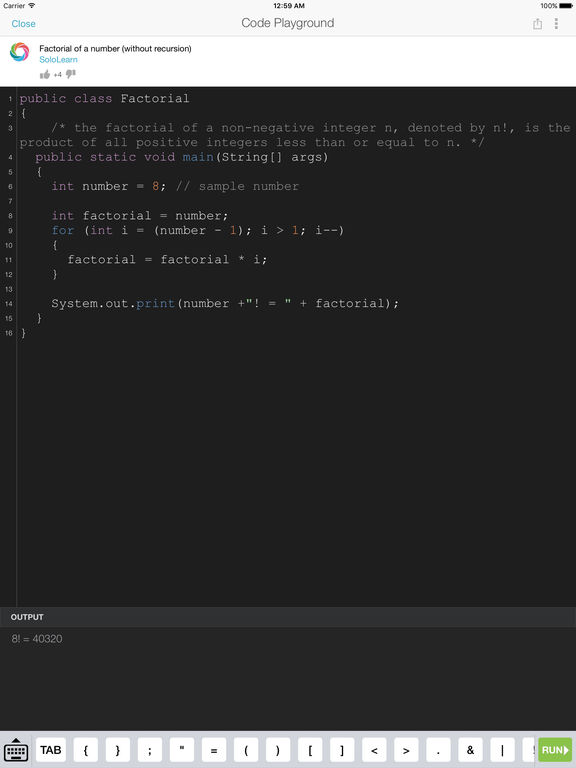Insert an opening square bracket
Screen dimensions: 576x768
click(310, 750)
